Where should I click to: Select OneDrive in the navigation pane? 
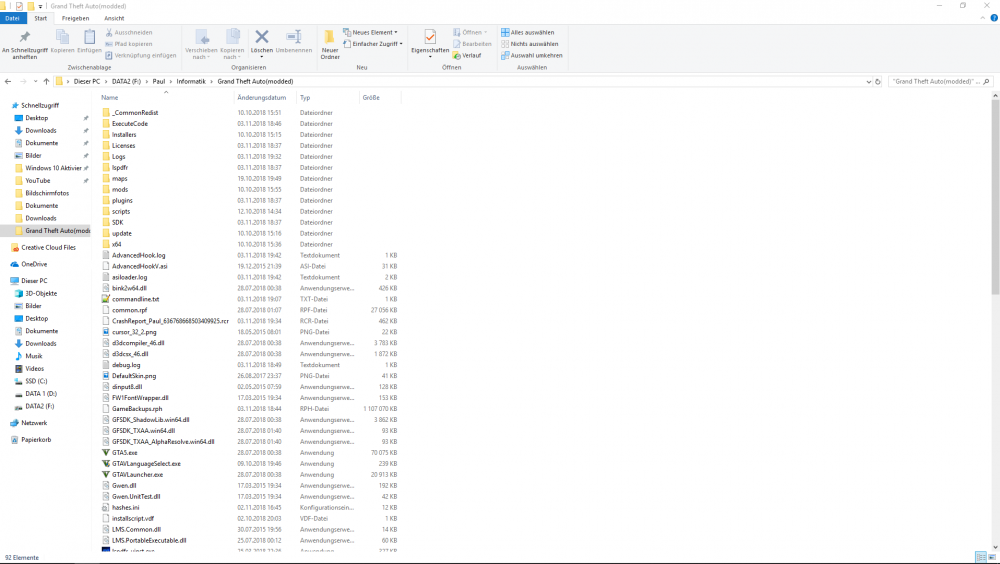(x=34, y=264)
